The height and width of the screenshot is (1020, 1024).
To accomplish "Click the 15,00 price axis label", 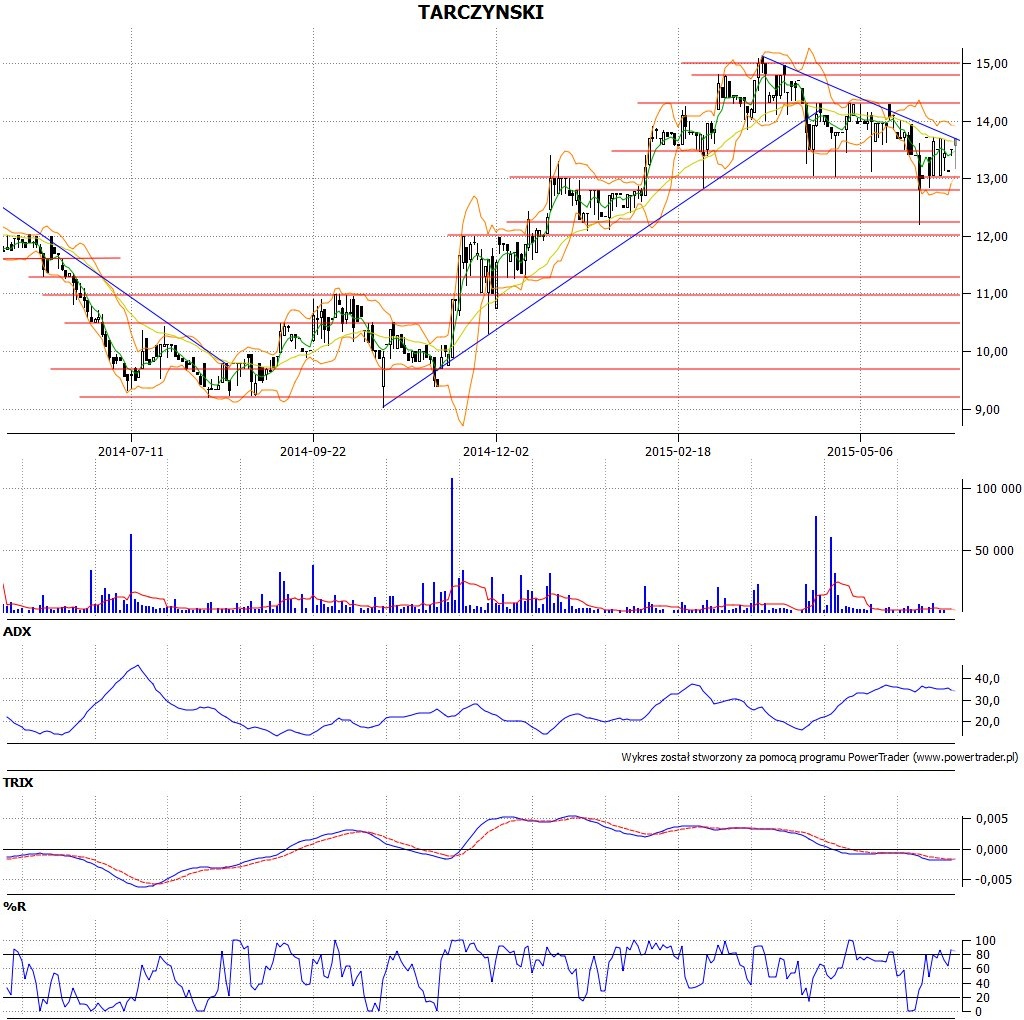I will 991,64.
